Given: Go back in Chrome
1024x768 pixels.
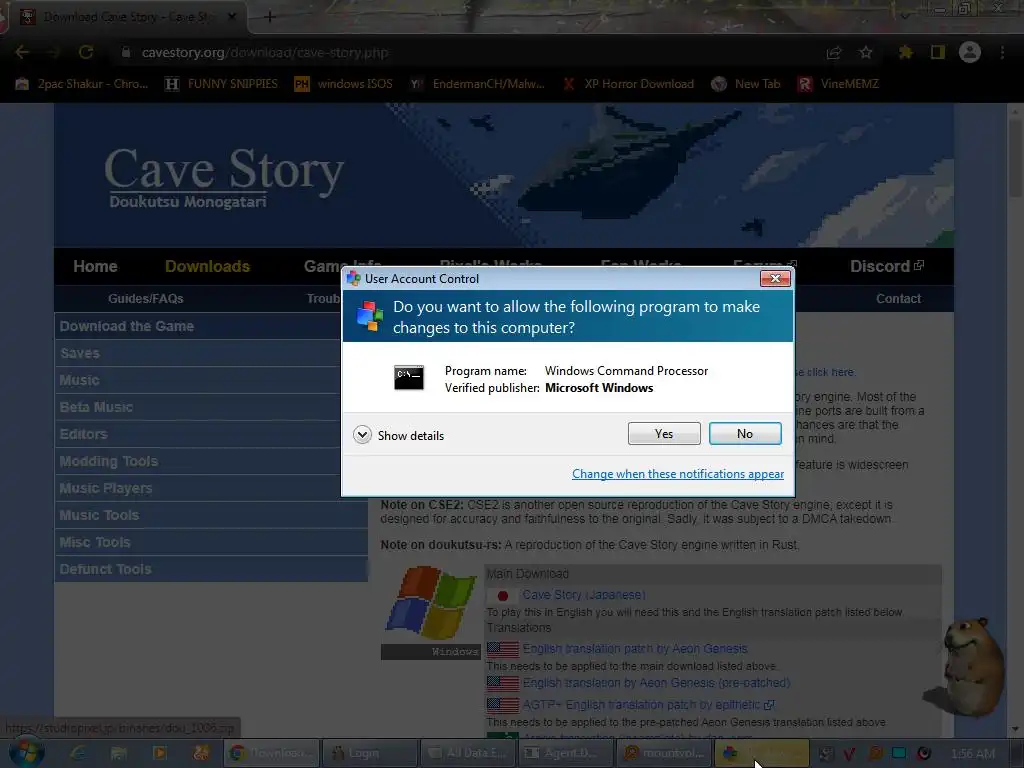Looking at the screenshot, I should coord(22,52).
